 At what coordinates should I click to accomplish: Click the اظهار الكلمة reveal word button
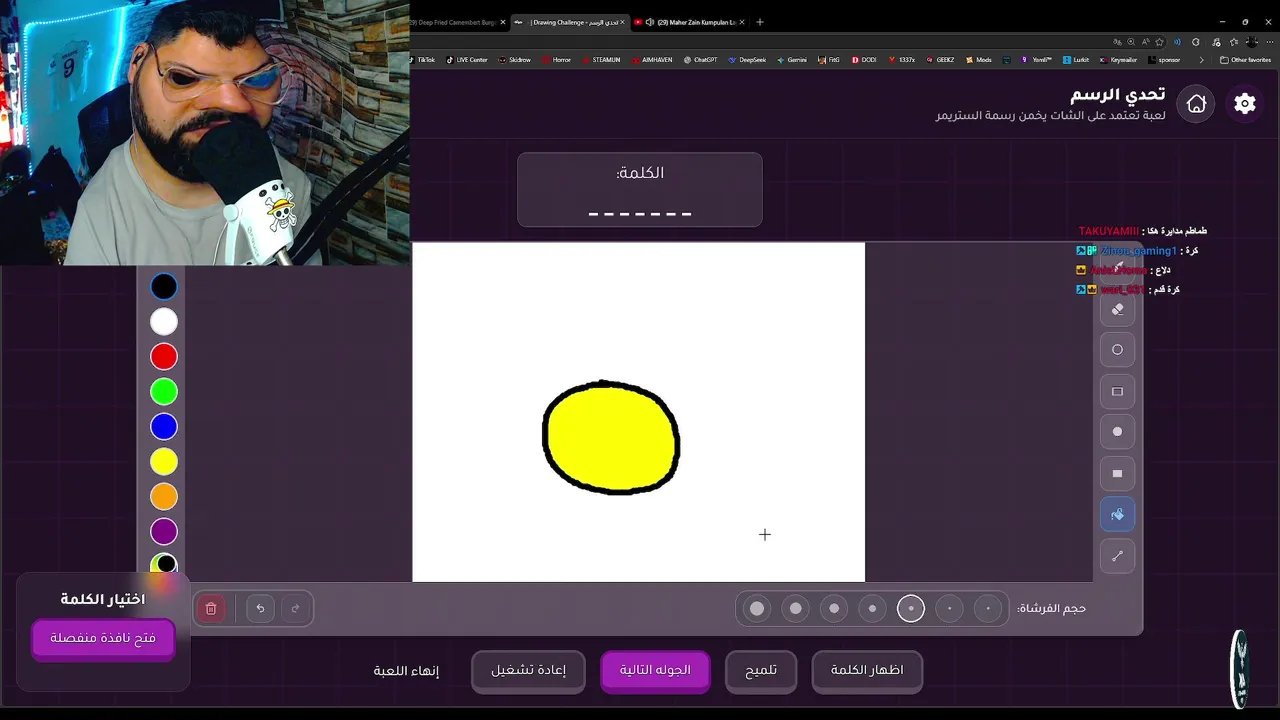tap(867, 671)
